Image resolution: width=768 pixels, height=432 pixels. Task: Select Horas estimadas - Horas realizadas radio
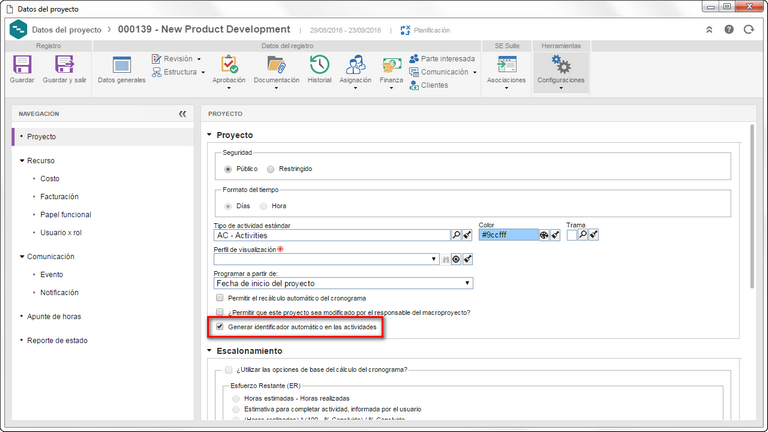pyautogui.click(x=236, y=399)
